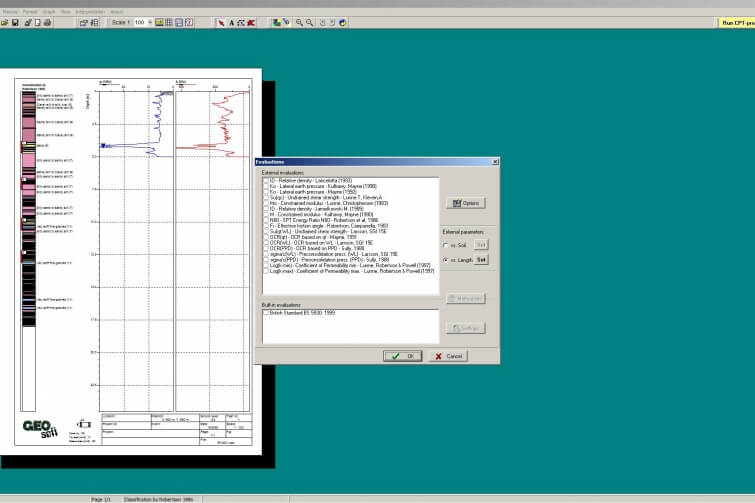Click the Run CPT-pro button
The width and height of the screenshot is (755, 503).
(x=735, y=22)
